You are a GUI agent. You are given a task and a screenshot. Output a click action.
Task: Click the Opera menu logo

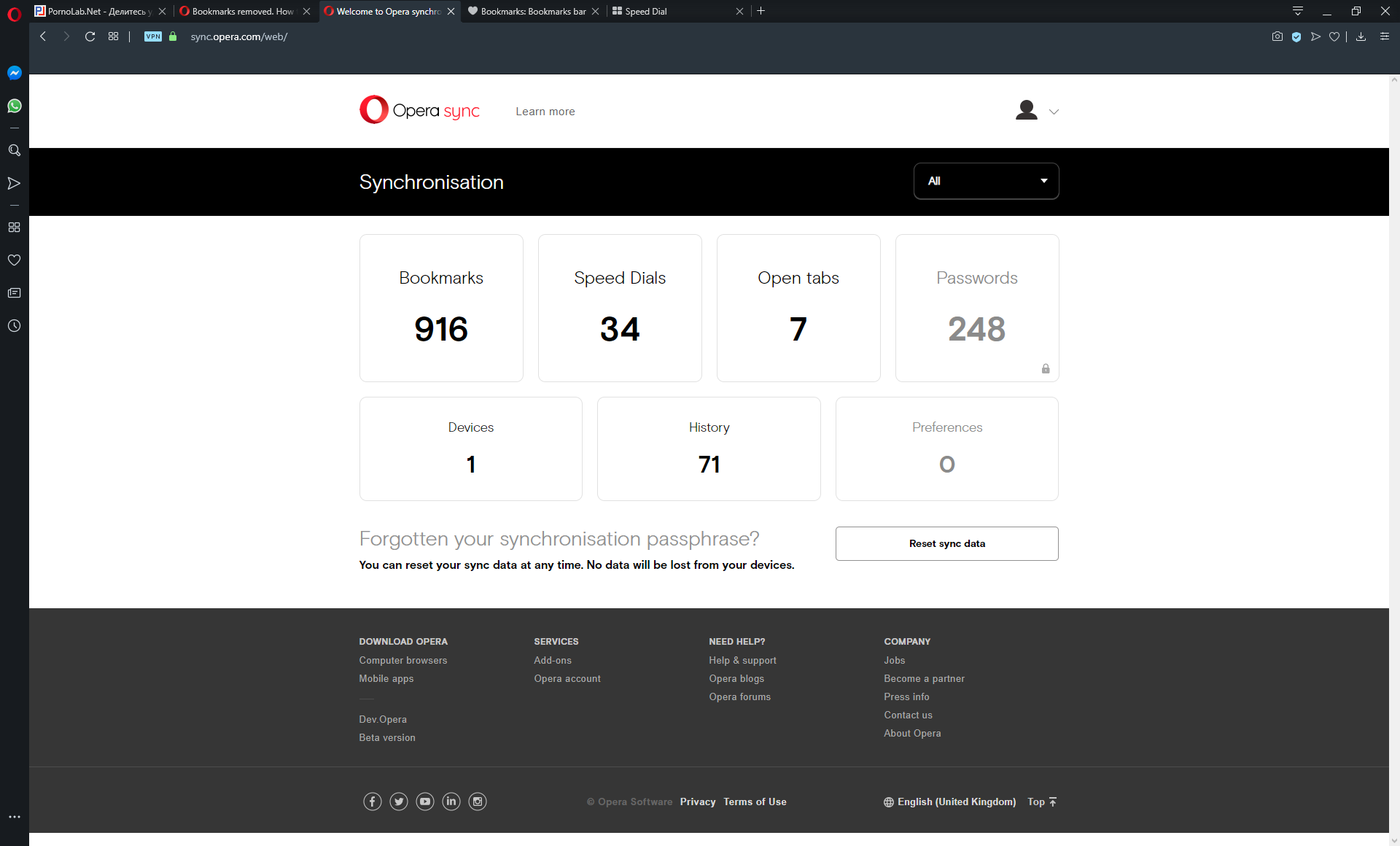(14, 14)
